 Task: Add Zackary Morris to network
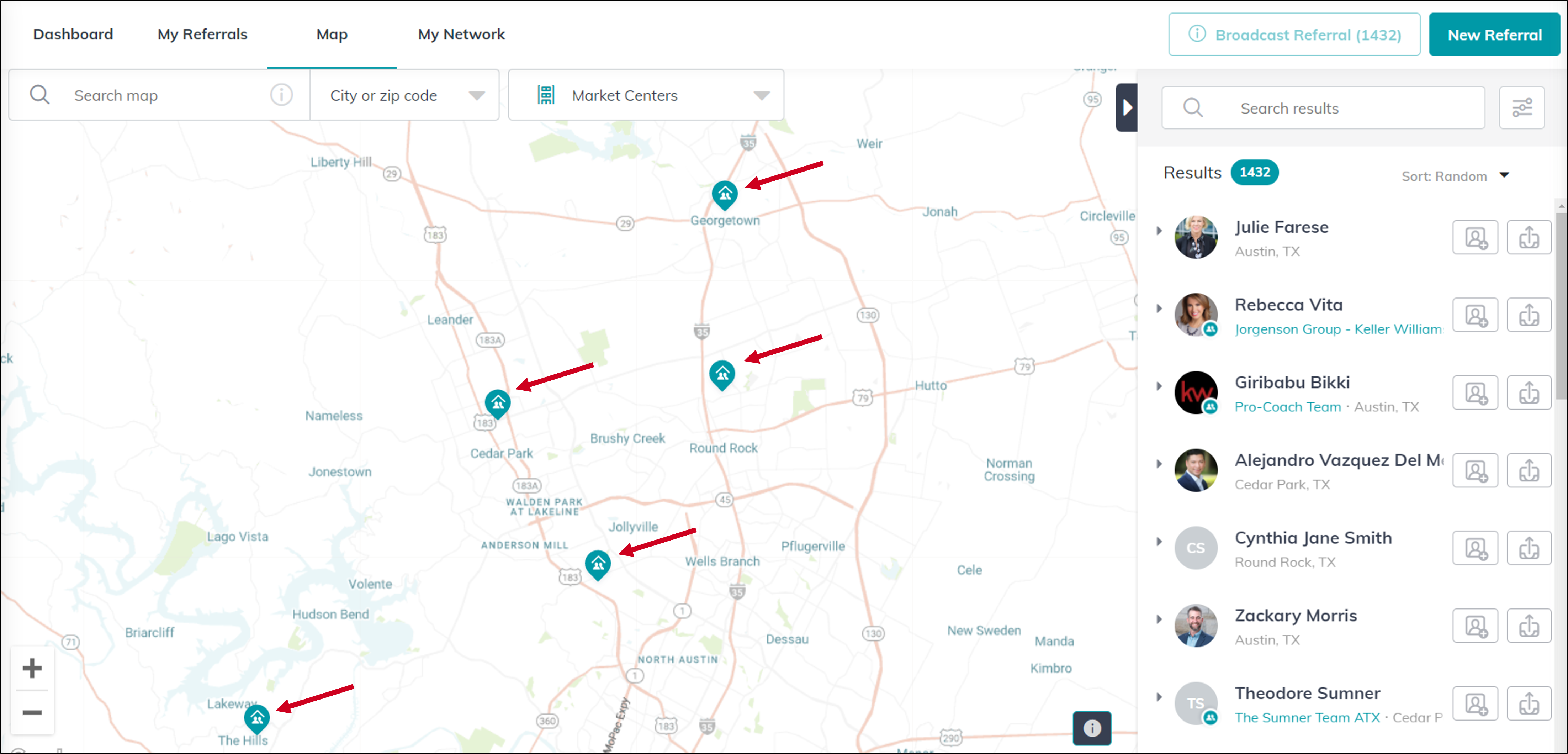(x=1475, y=626)
